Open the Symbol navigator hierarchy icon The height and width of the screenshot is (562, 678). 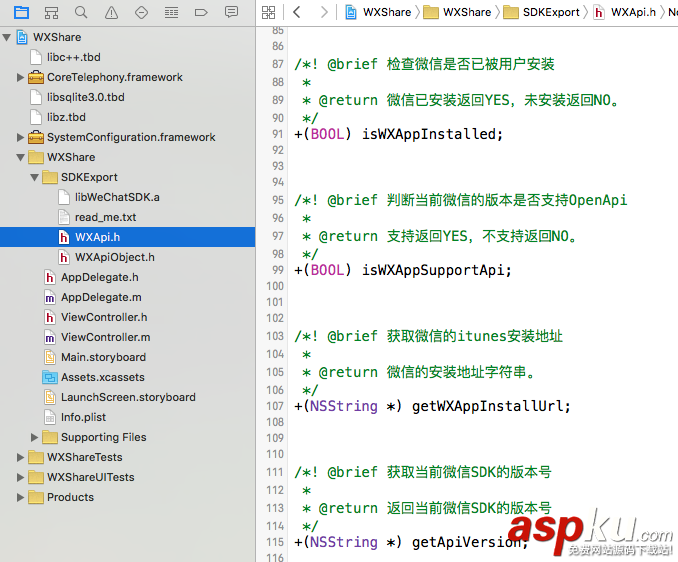click(x=51, y=12)
